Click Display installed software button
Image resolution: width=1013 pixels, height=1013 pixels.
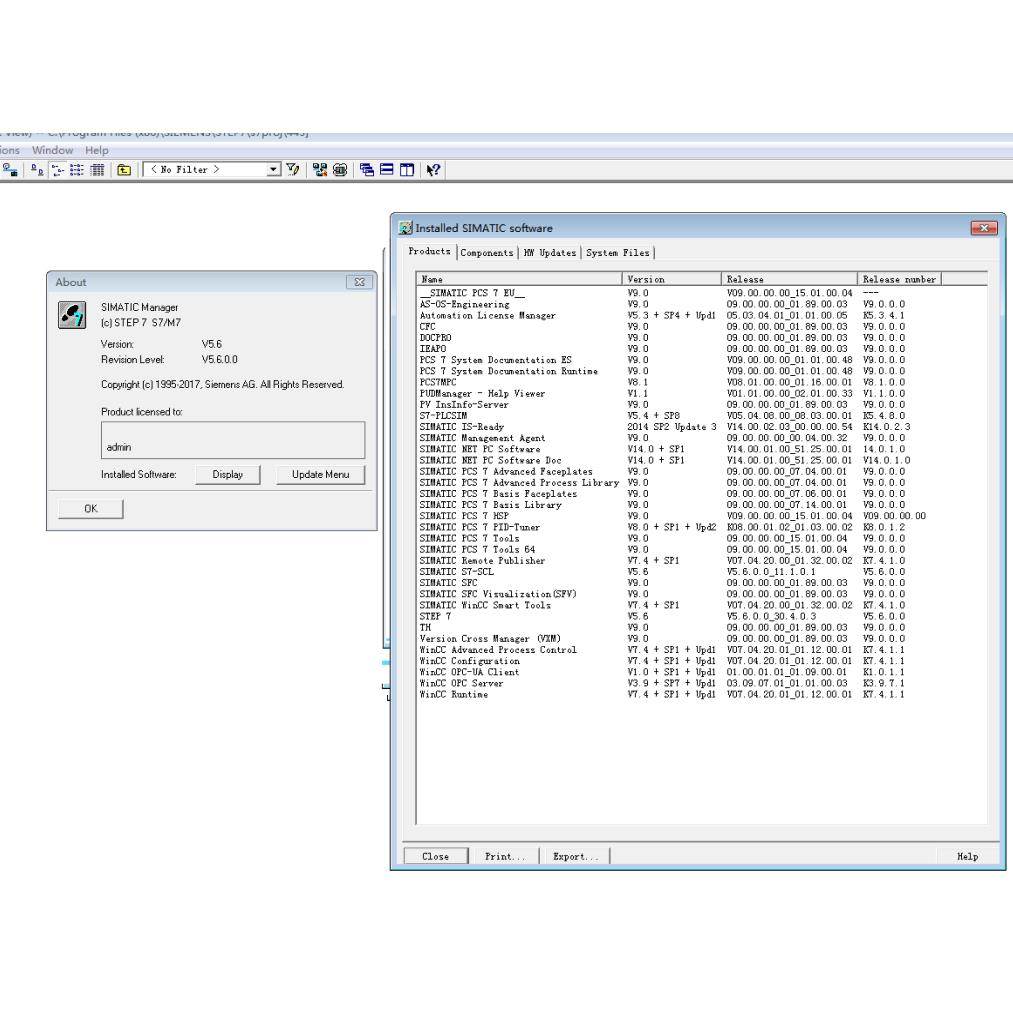[227, 475]
